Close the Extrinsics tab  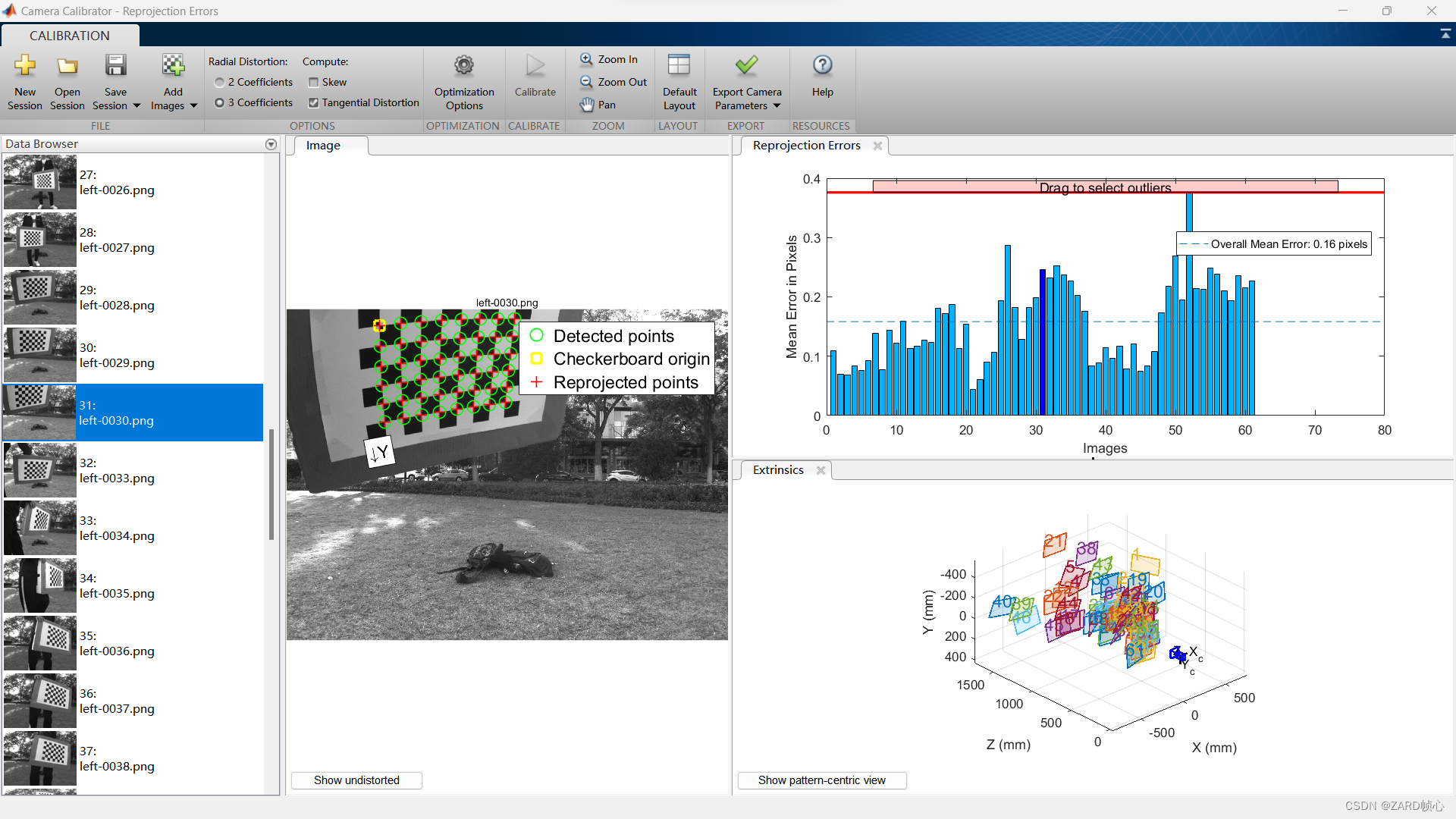pyautogui.click(x=821, y=470)
